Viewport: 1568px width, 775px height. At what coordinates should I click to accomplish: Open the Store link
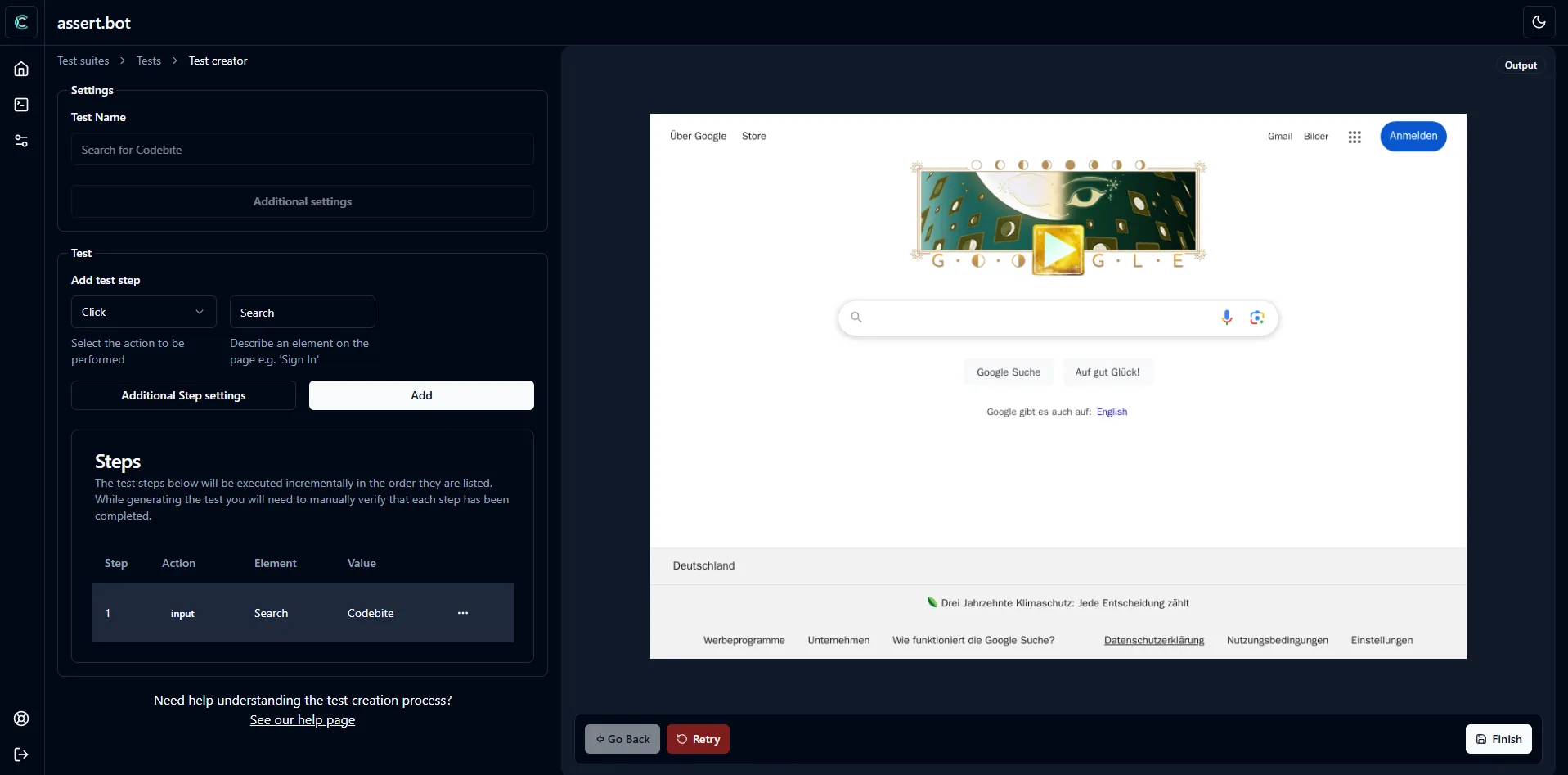754,137
